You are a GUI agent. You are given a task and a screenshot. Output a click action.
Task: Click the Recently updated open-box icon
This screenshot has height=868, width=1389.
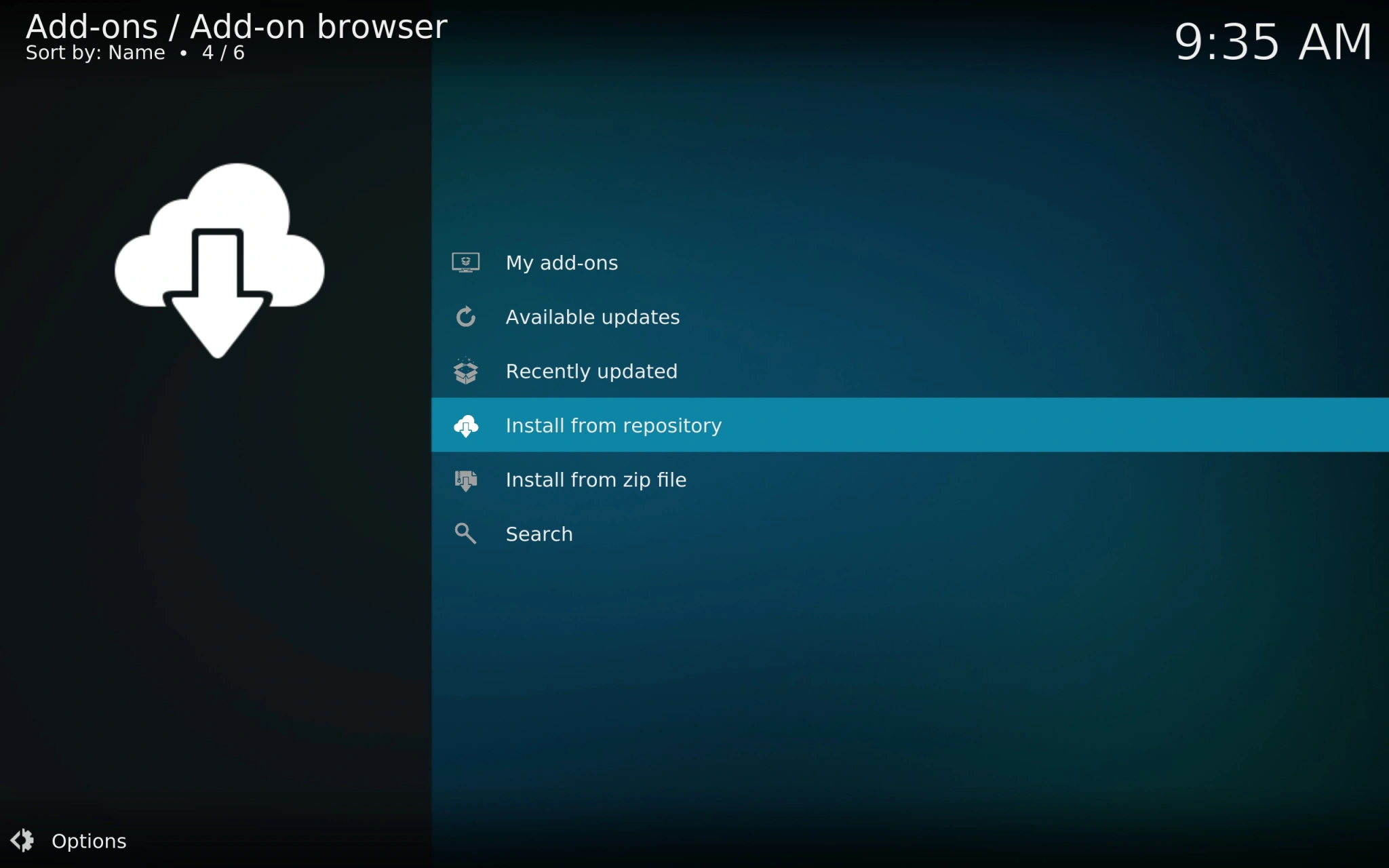[x=465, y=371]
